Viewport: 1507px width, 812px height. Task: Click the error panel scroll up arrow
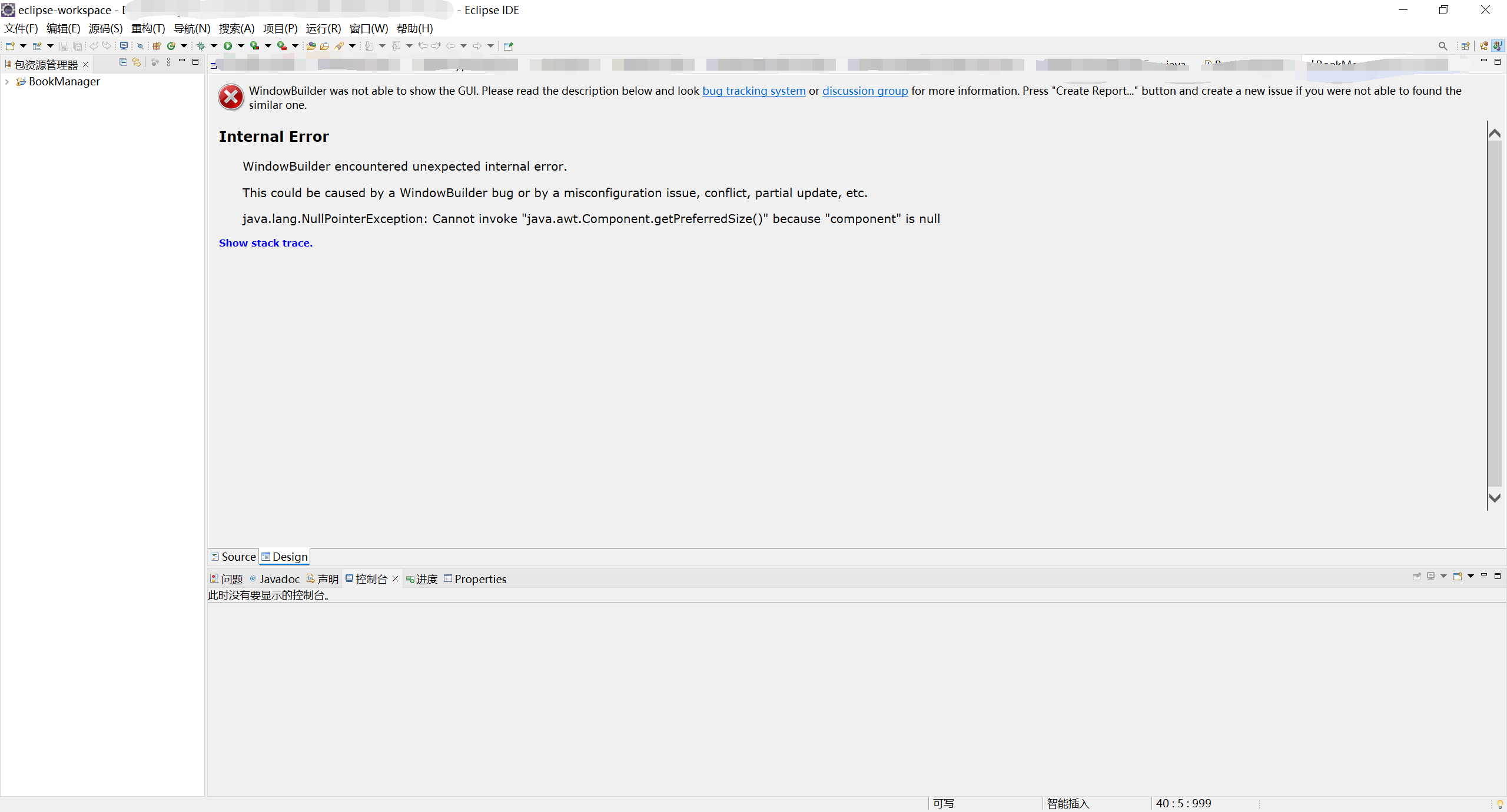[x=1495, y=134]
